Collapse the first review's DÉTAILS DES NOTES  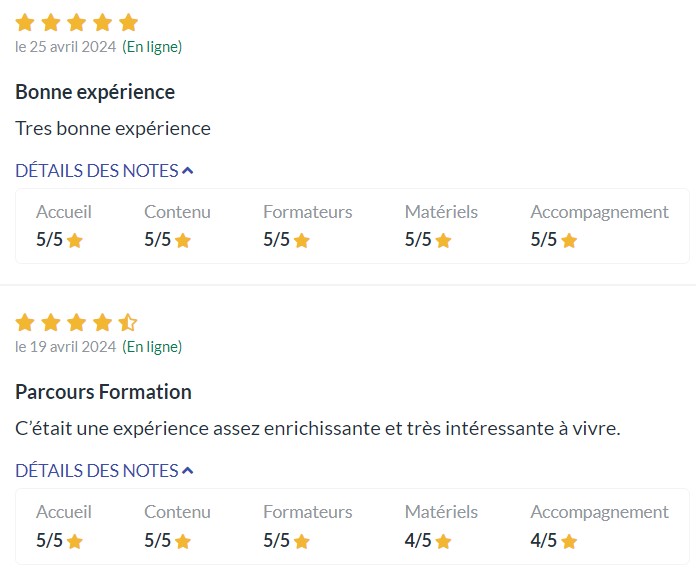pos(104,170)
